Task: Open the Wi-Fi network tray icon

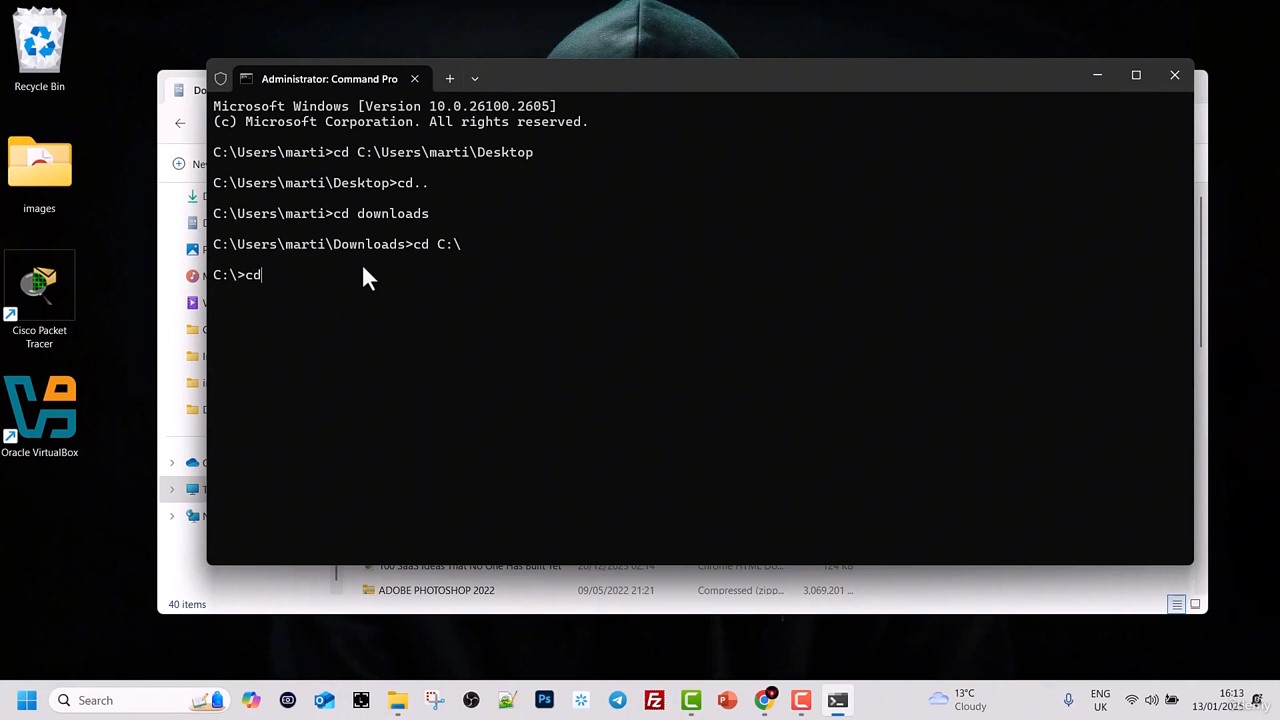Action: [x=1132, y=700]
